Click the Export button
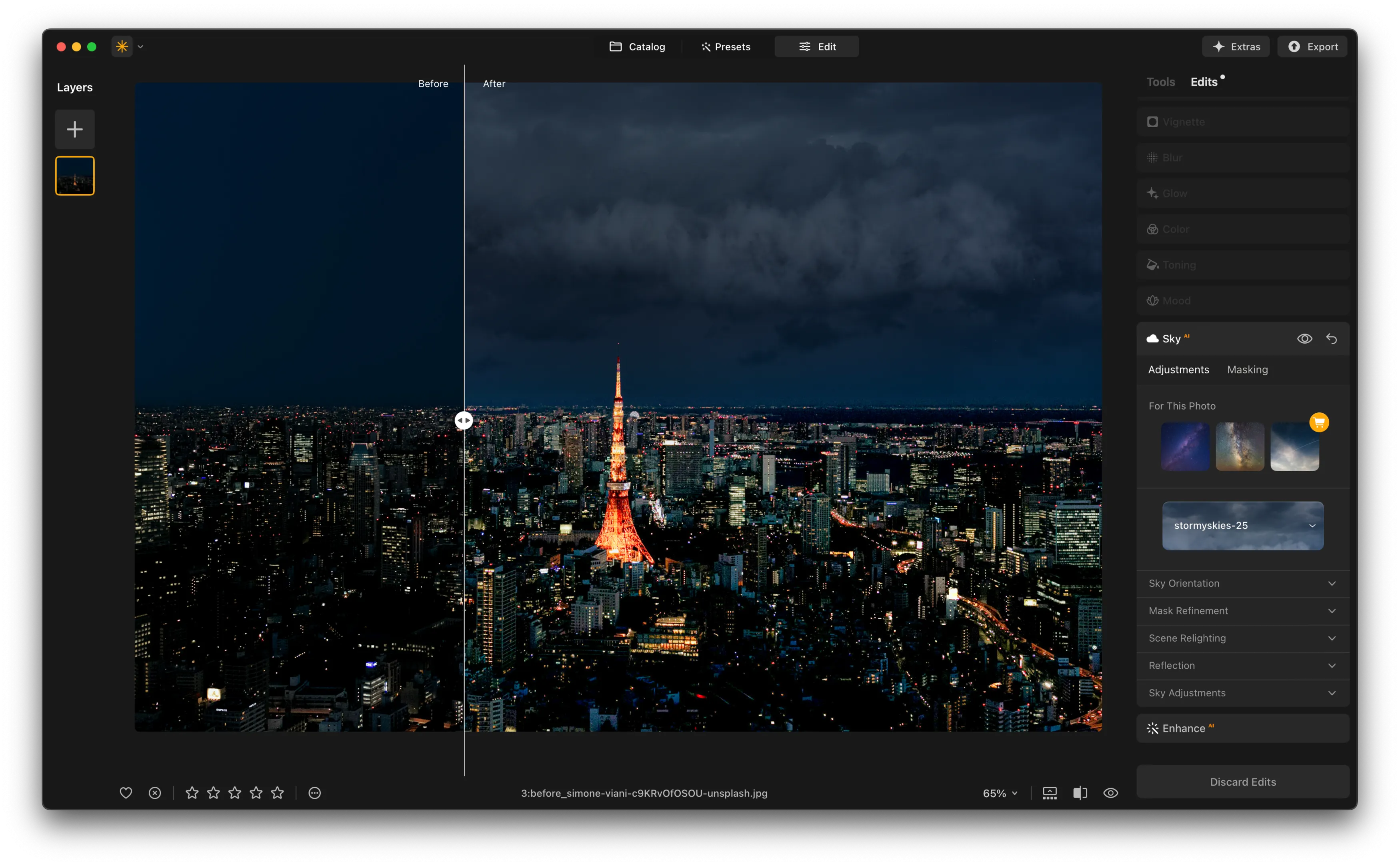Viewport: 1400px width, 866px height. 1312,46
